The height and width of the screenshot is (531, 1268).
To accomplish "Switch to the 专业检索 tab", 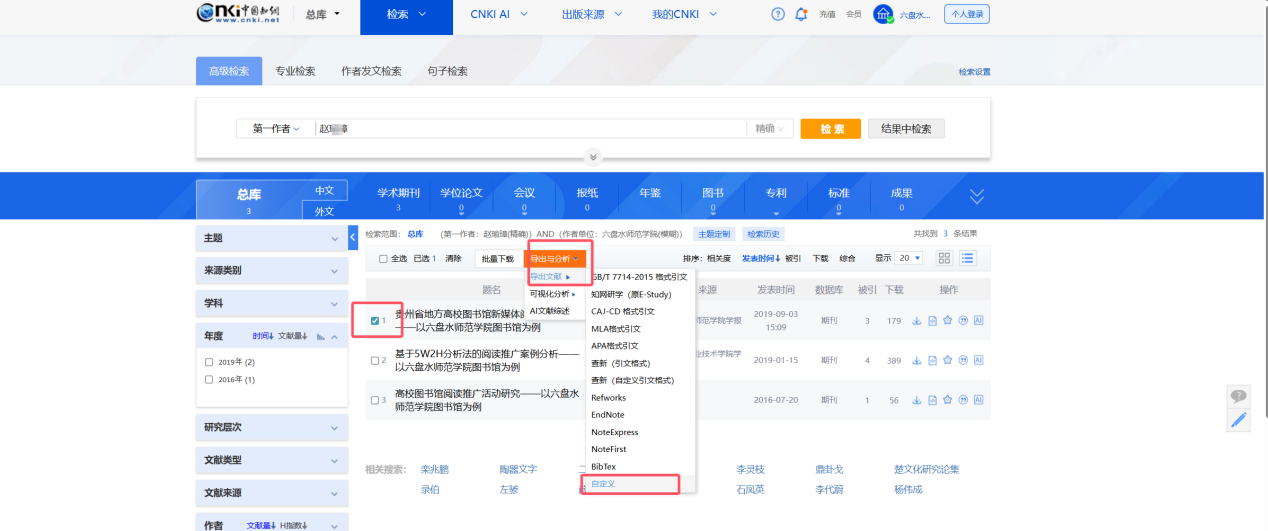I will tap(295, 71).
